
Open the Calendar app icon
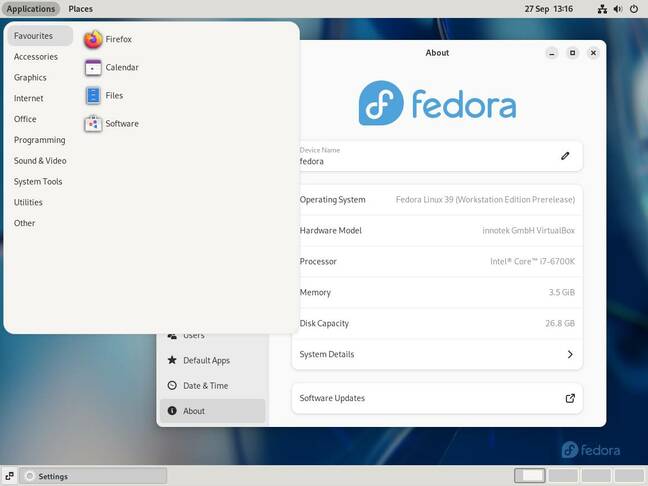(93, 67)
